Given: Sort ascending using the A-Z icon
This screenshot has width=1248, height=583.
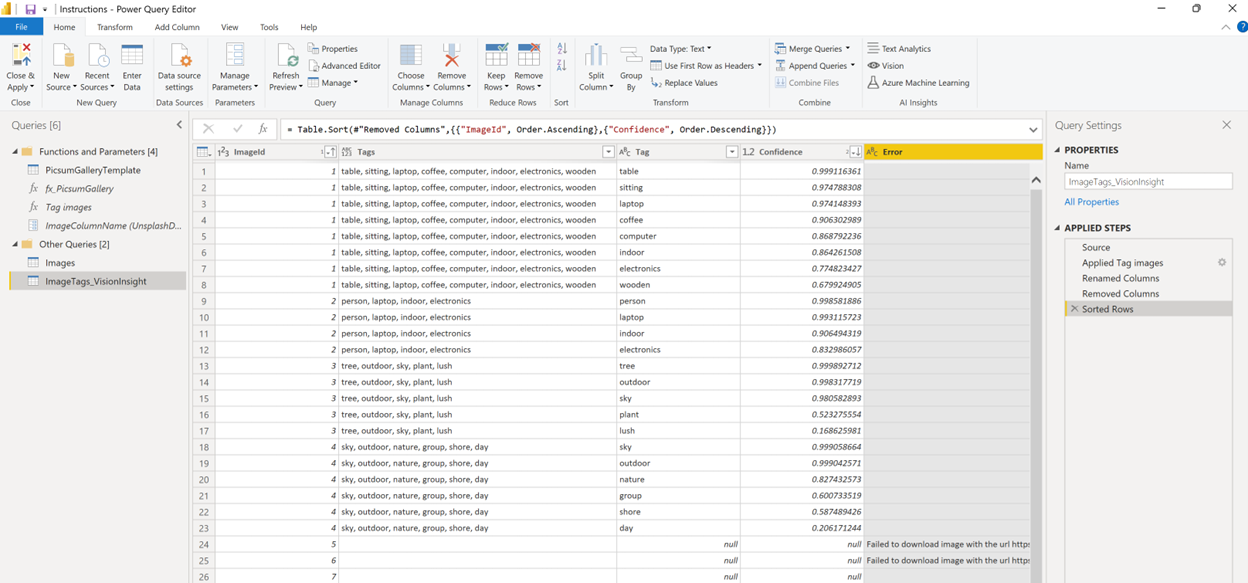Looking at the screenshot, I should tap(562, 49).
